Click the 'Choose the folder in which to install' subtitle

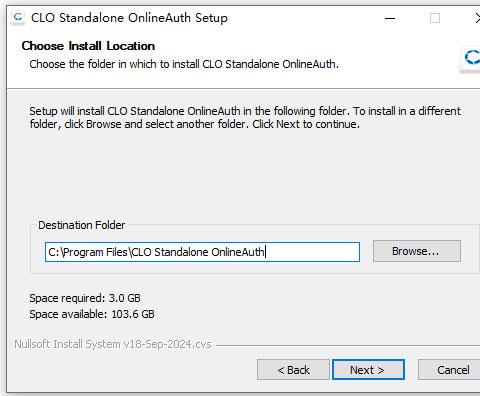[184, 64]
